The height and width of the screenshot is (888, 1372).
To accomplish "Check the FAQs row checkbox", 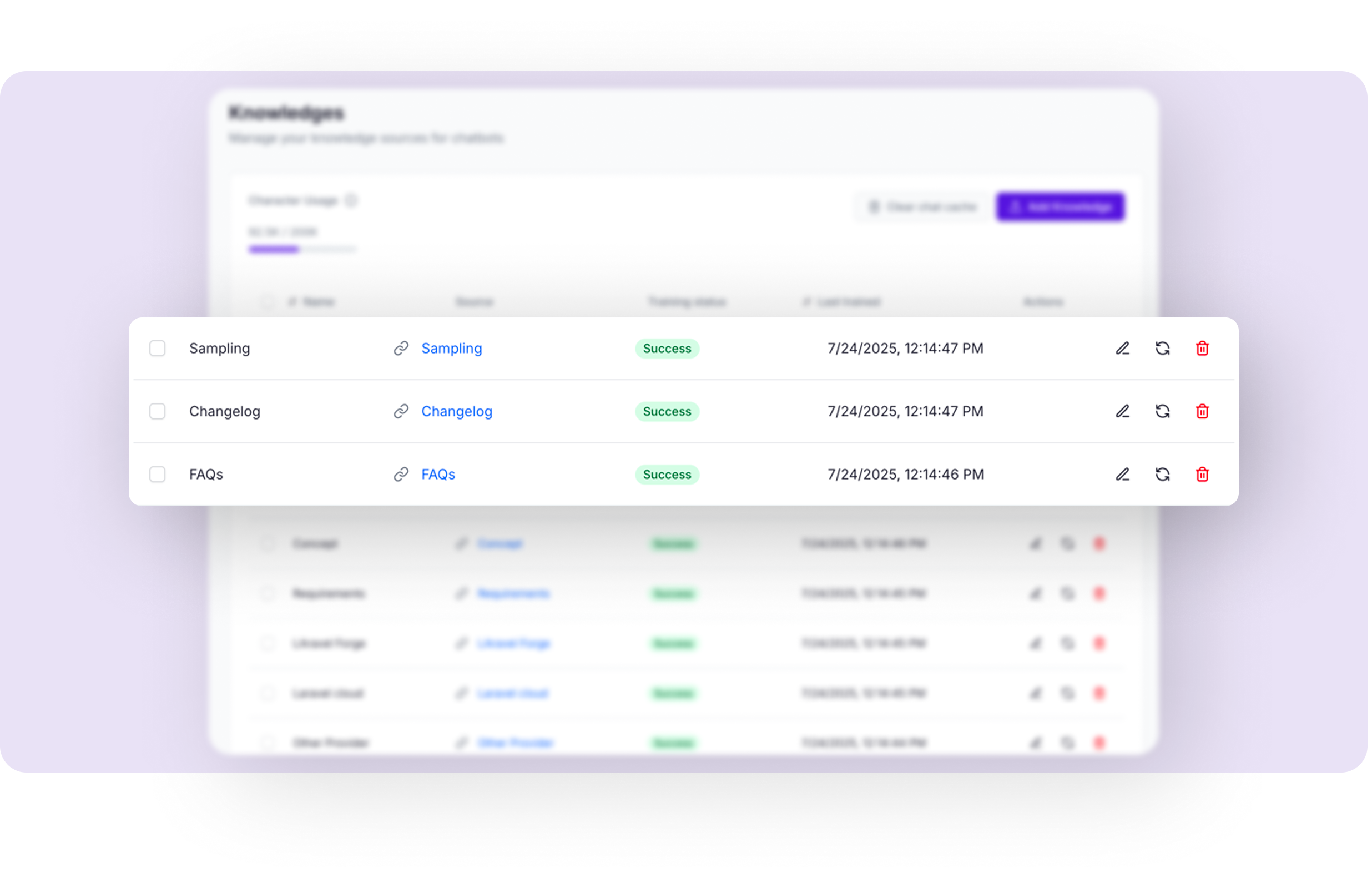I will [x=158, y=474].
